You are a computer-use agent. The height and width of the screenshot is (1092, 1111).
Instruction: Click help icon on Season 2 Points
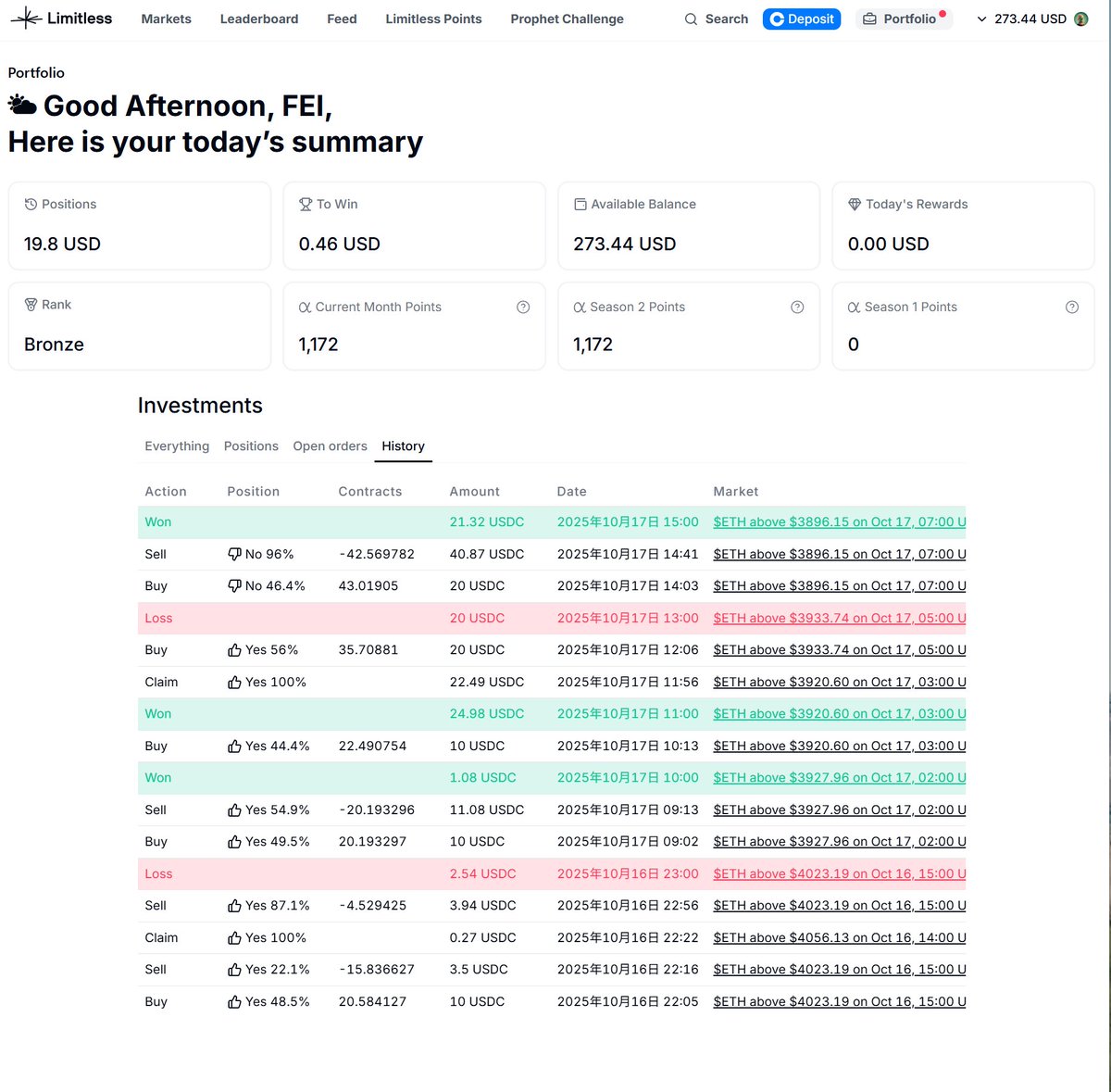coord(797,308)
